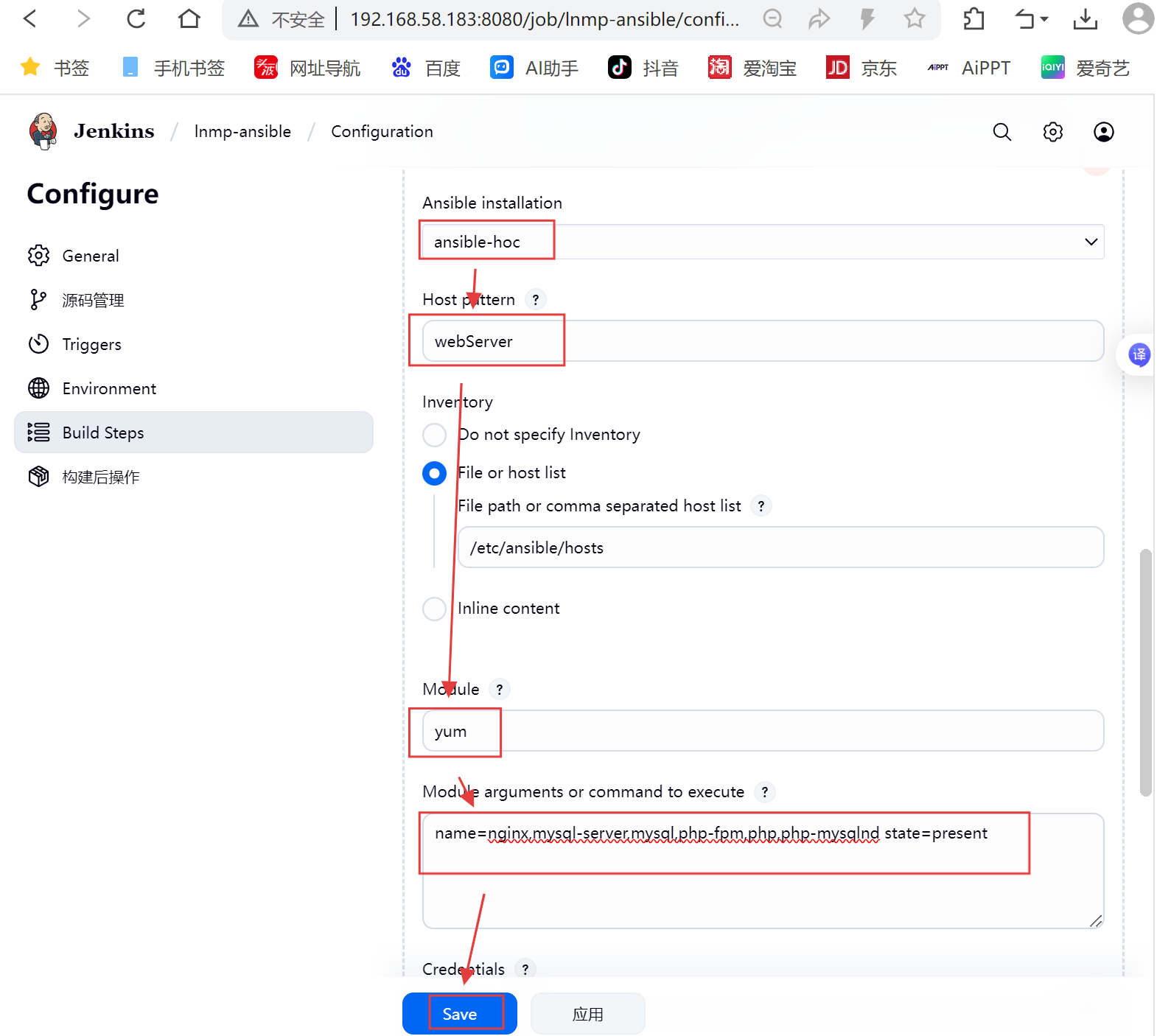The width and height of the screenshot is (1157, 1036).
Task: Click the share arrow icon in address bar
Action: tap(819, 18)
